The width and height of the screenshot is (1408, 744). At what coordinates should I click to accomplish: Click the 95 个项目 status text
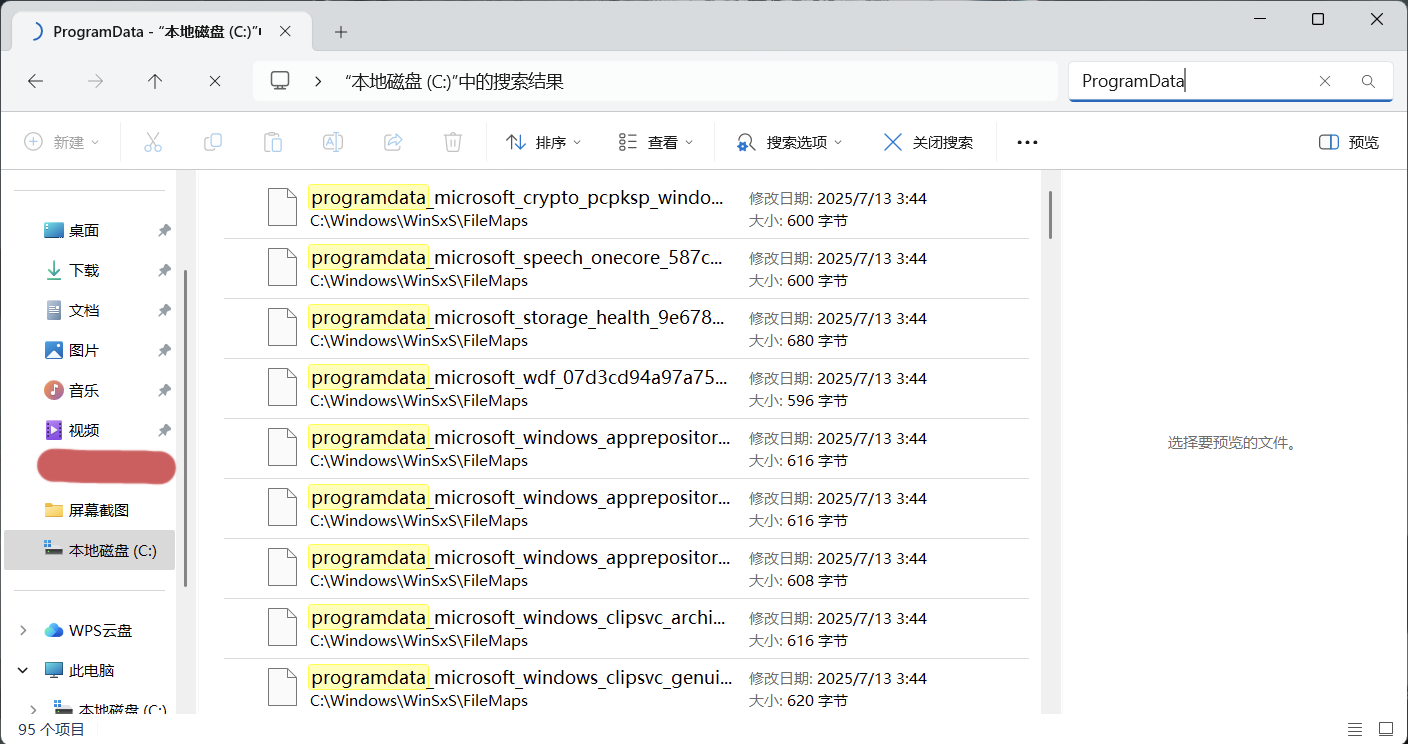pos(52,729)
